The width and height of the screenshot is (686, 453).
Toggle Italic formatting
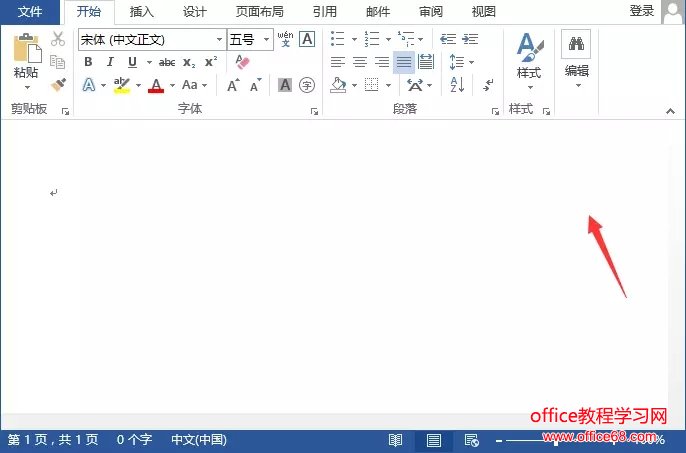coord(110,62)
